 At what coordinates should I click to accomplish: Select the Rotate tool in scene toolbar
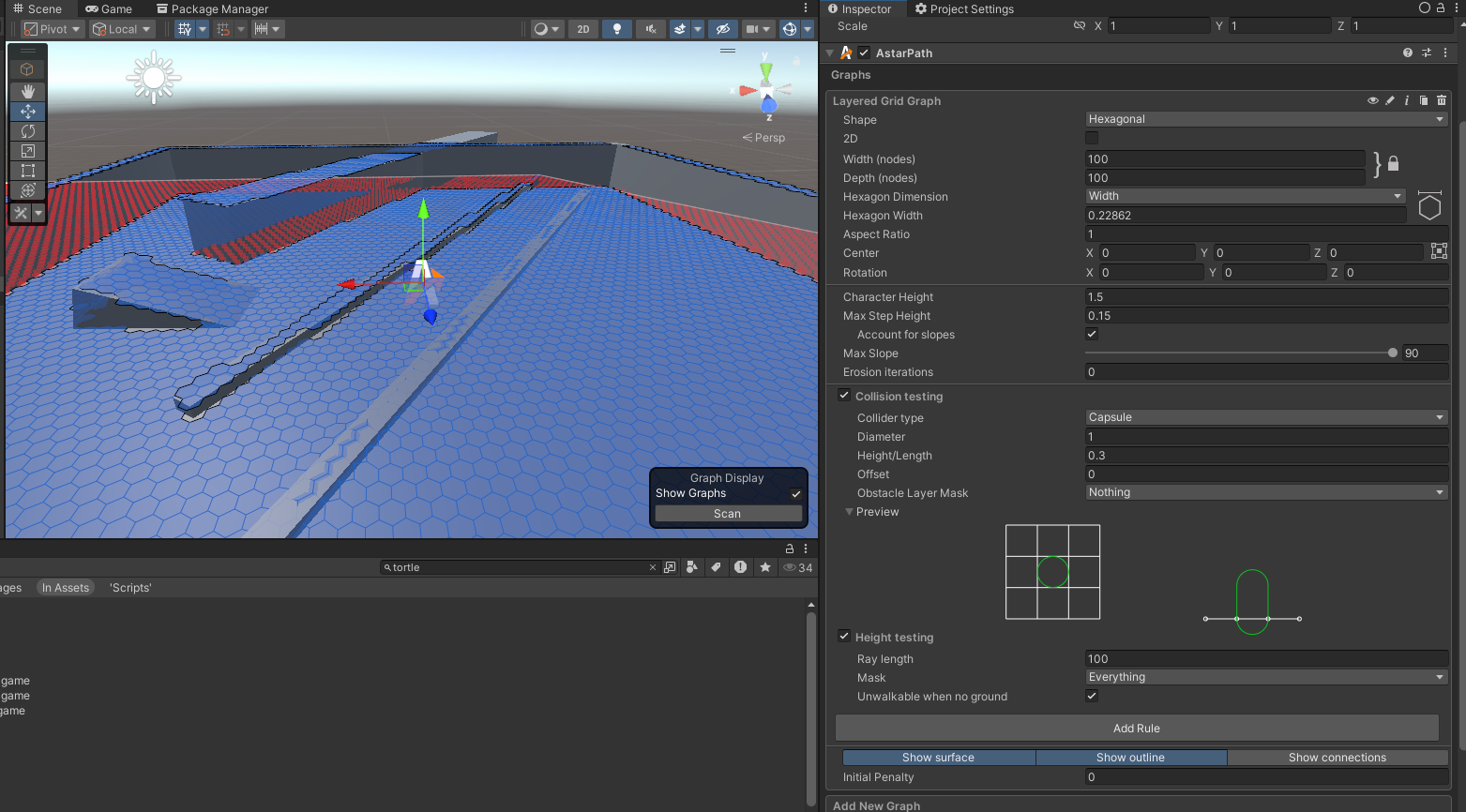[27, 131]
